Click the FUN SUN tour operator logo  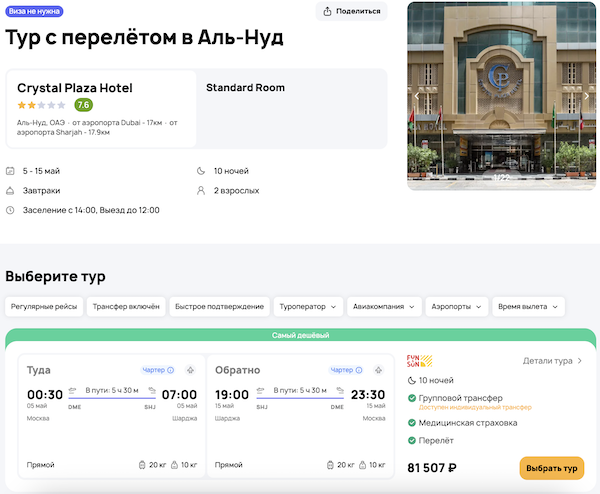tap(416, 362)
